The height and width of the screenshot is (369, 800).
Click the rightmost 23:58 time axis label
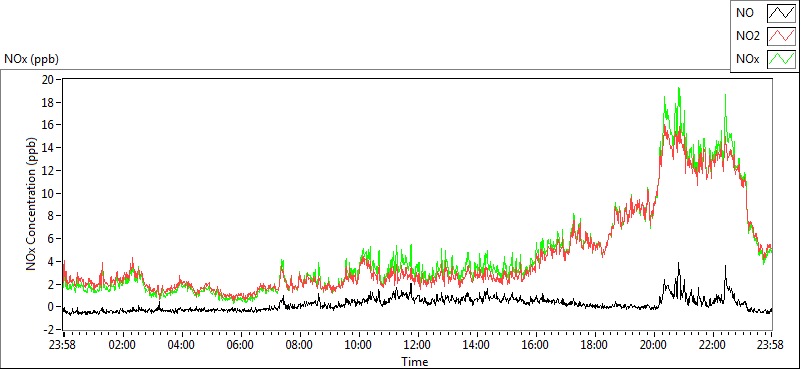(x=771, y=344)
